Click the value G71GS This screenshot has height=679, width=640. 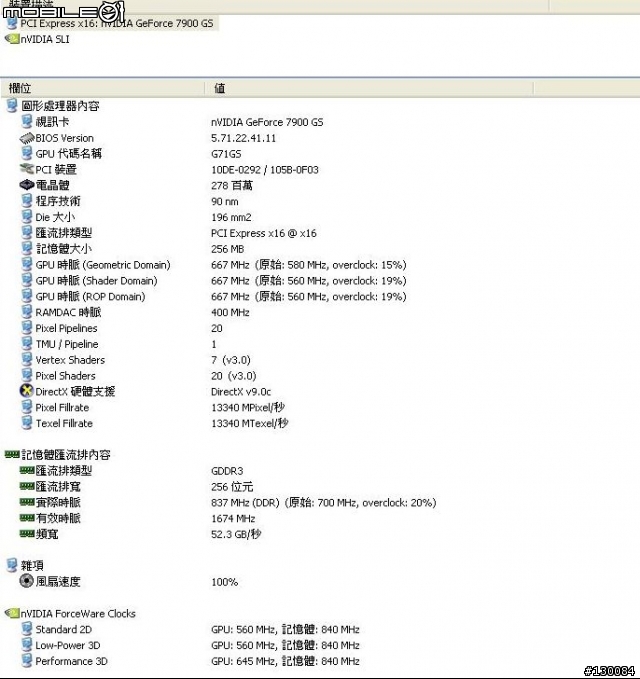[226, 154]
